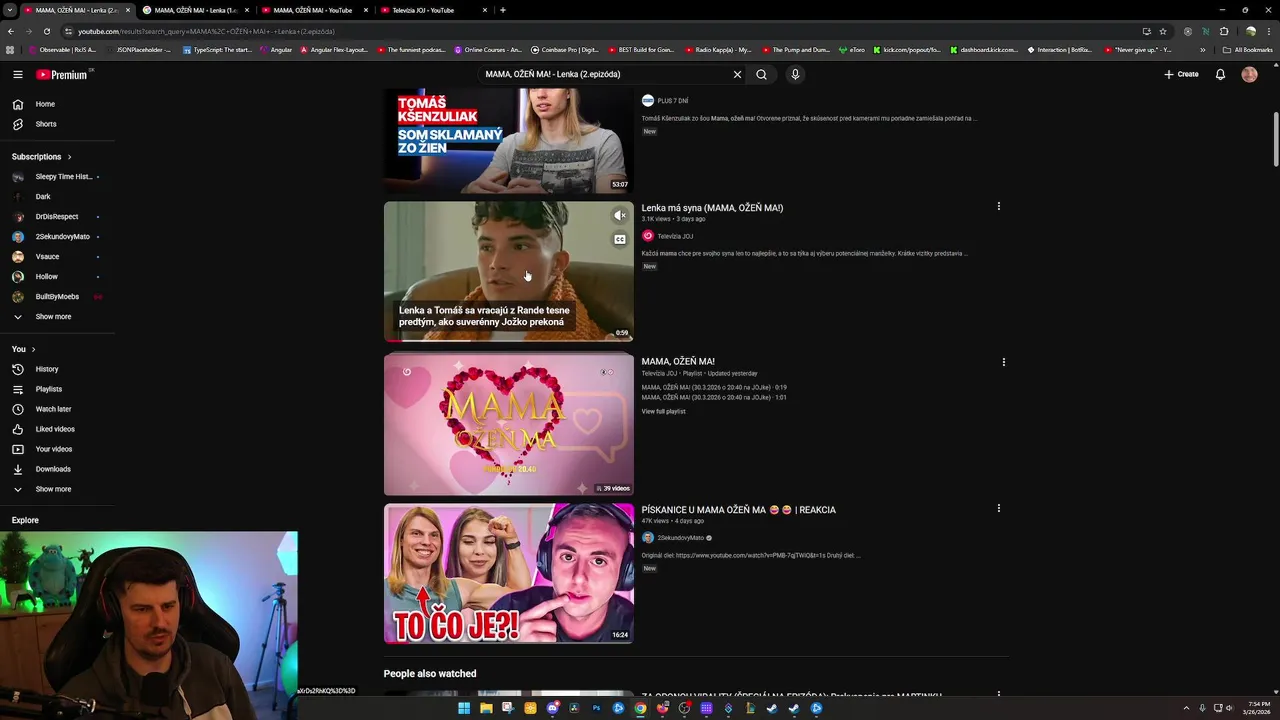Open the Televízia JOJ channel under Lenka video
The width and height of the screenshot is (1280, 720).
click(x=675, y=236)
